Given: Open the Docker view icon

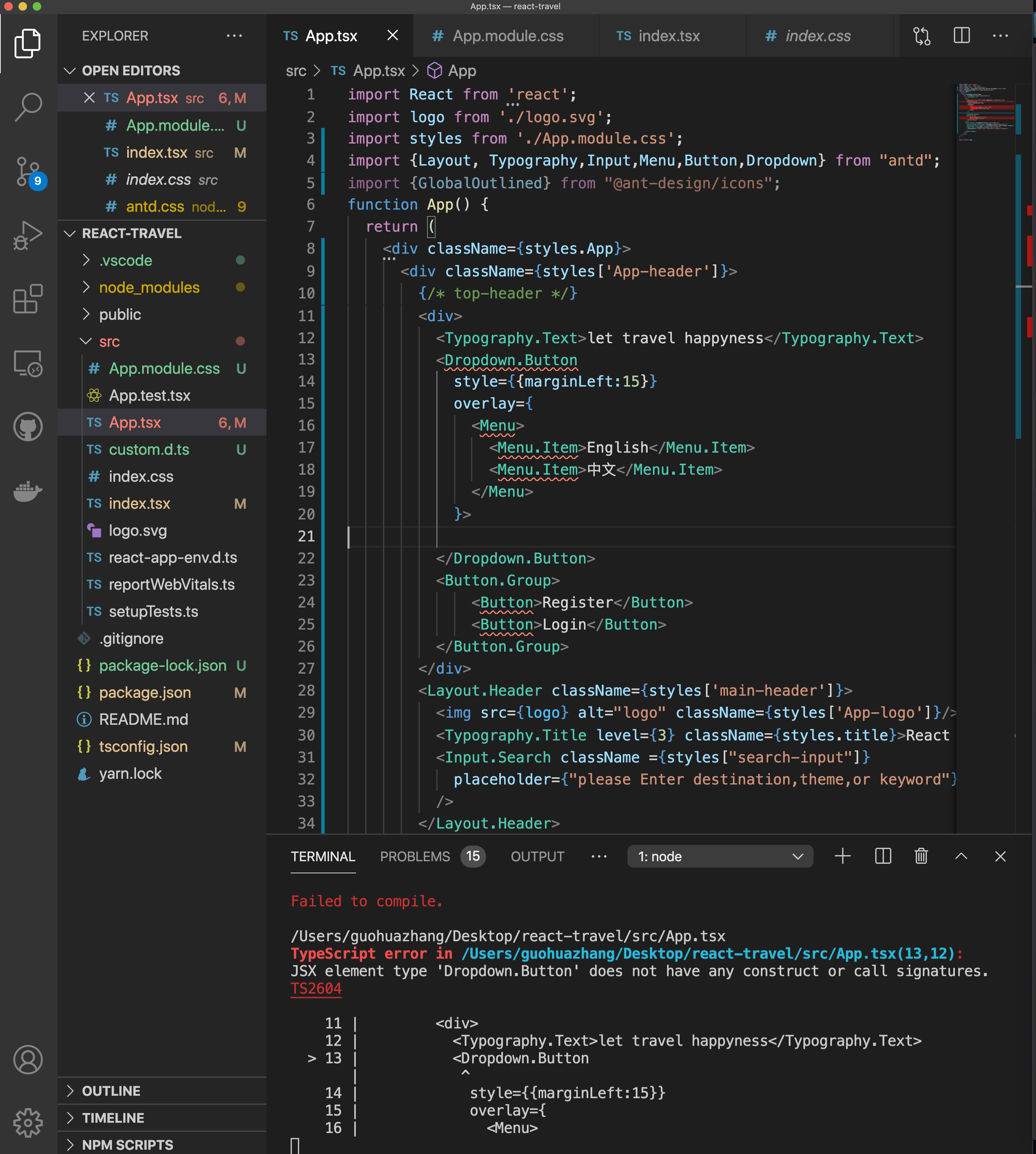Looking at the screenshot, I should (x=28, y=491).
